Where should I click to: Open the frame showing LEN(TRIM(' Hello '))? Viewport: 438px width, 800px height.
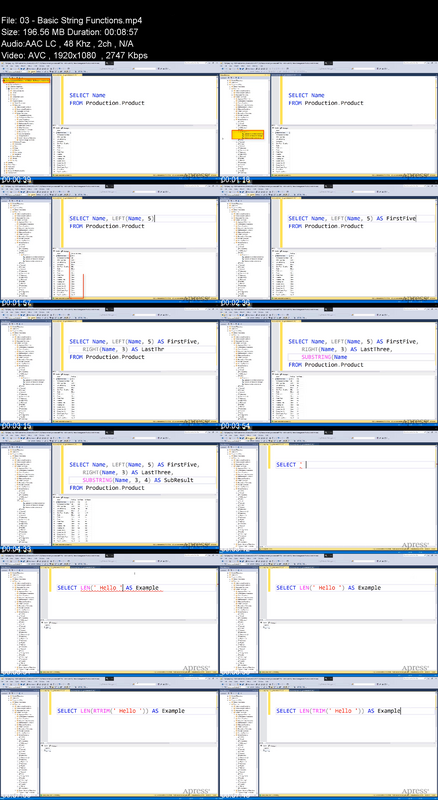coord(328,738)
